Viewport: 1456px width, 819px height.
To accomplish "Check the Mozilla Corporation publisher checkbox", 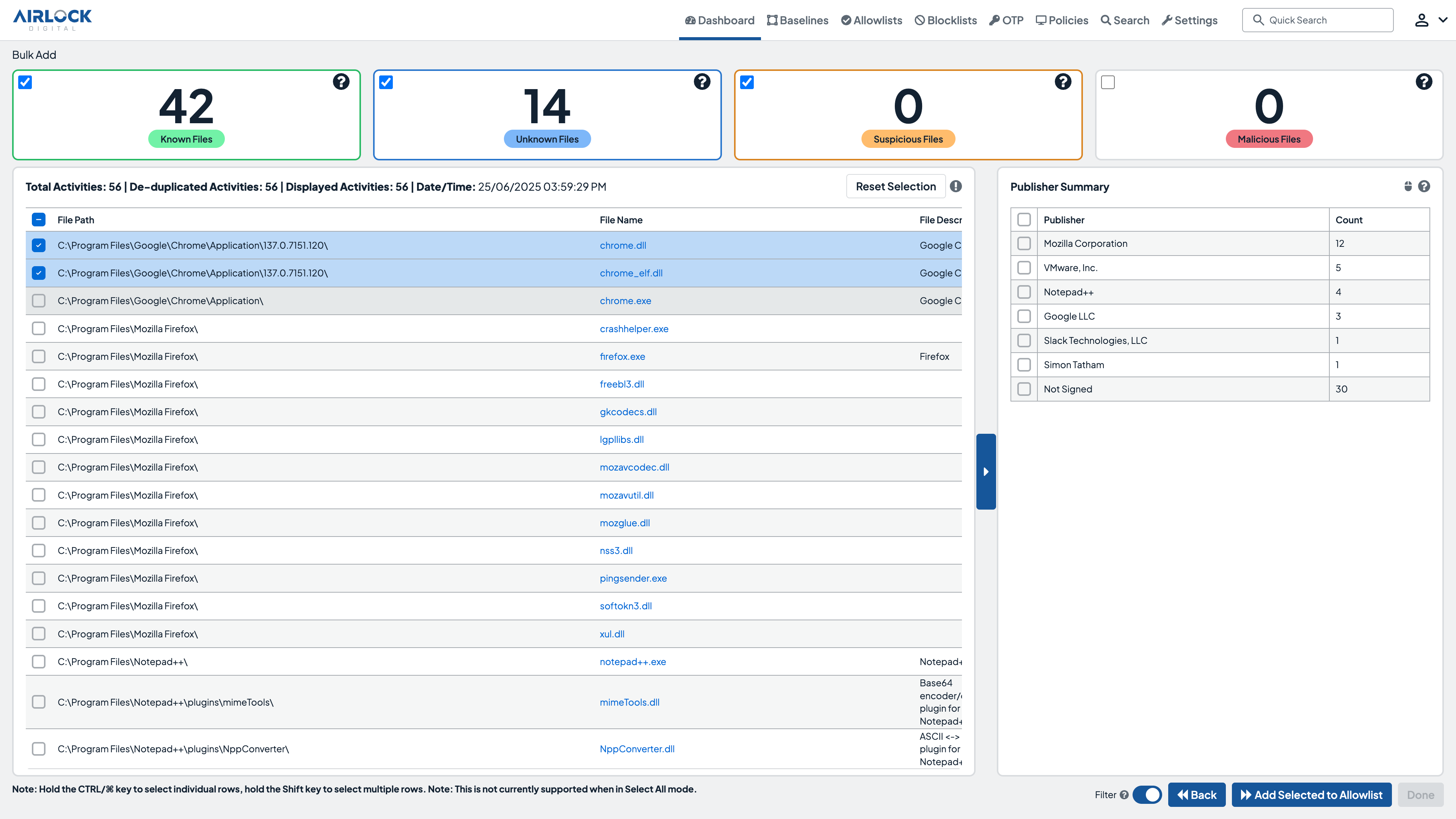I will (x=1024, y=243).
